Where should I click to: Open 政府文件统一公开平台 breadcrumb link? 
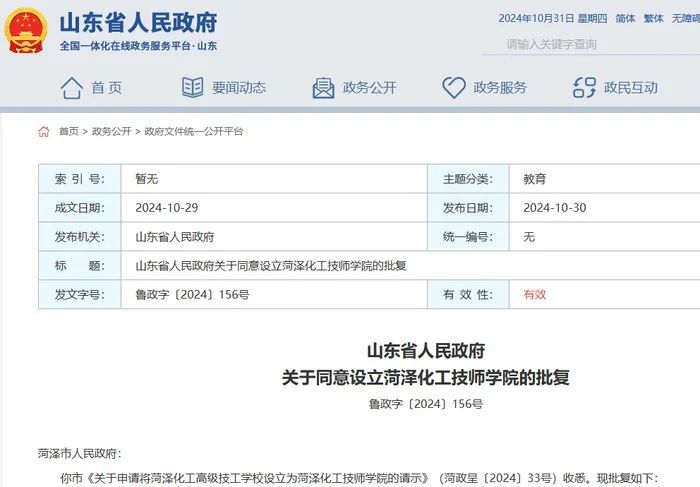click(193, 132)
